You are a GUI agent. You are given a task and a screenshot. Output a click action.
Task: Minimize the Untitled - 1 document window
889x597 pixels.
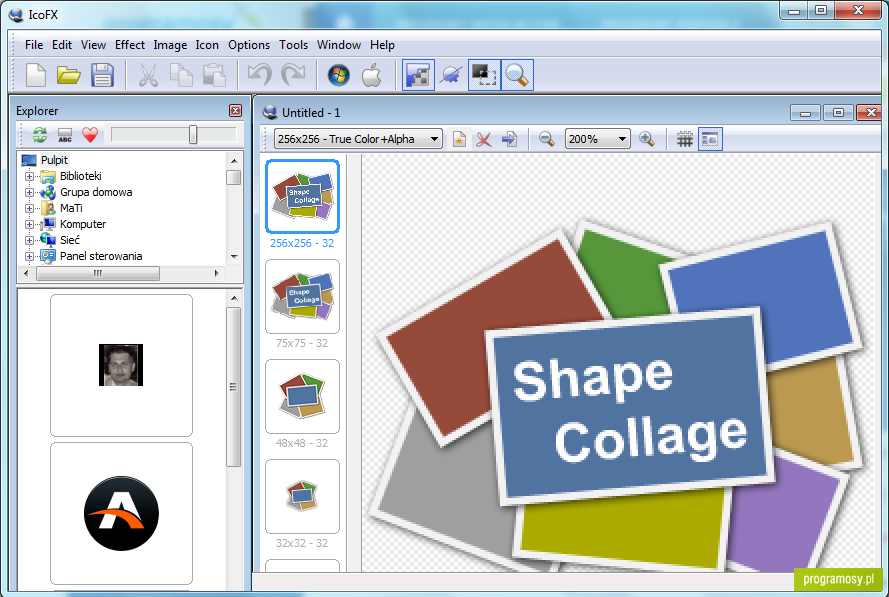[805, 113]
